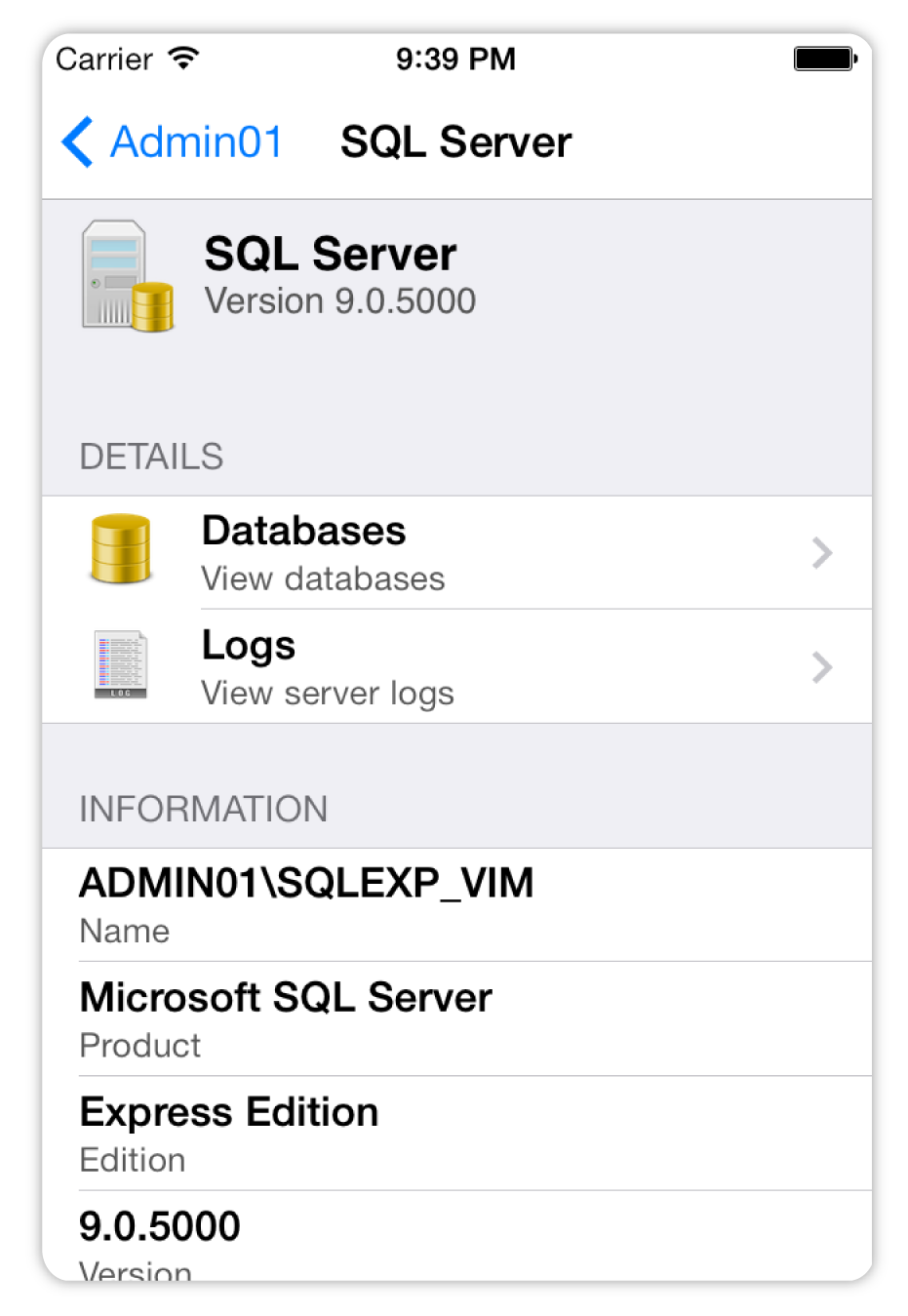Tap the Name field label
The height and width of the screenshot is (1316, 908).
click(x=124, y=932)
